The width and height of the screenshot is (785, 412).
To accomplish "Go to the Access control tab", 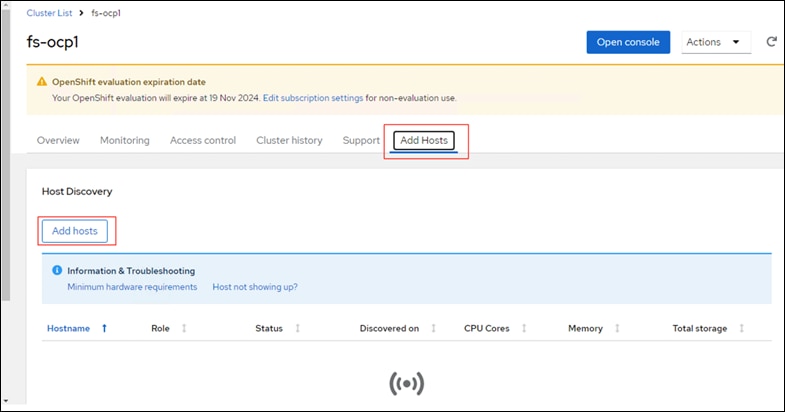I will click(x=203, y=140).
